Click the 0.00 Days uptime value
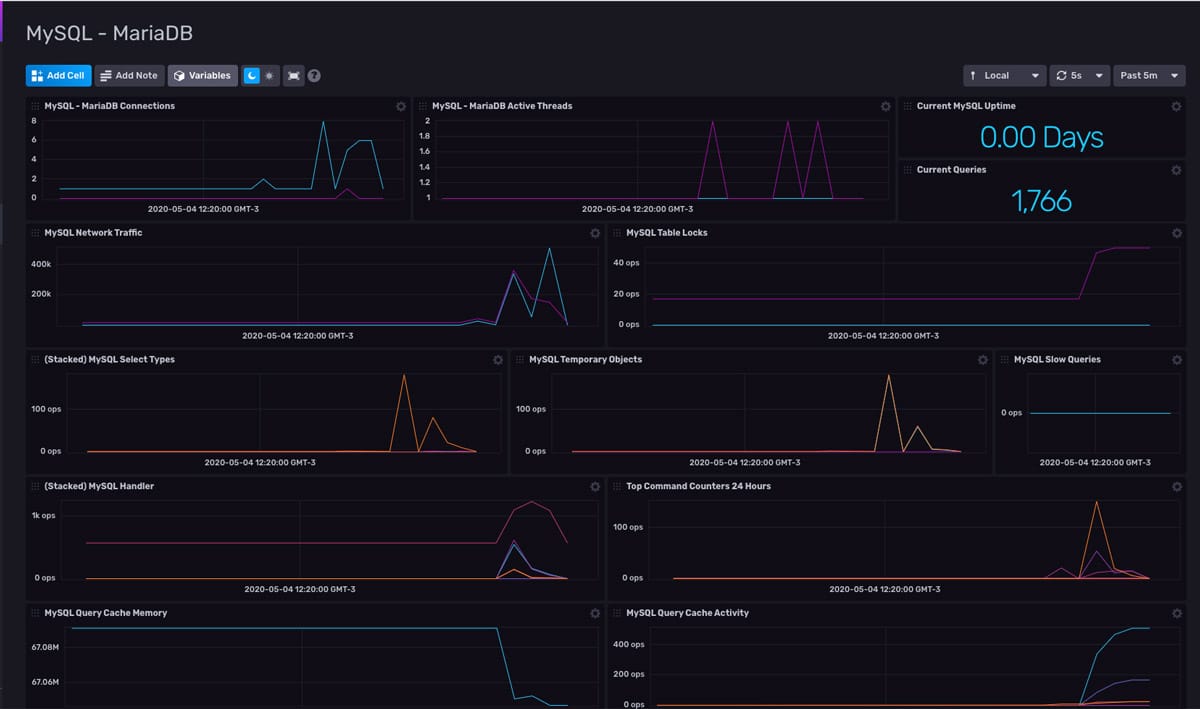 click(1041, 138)
